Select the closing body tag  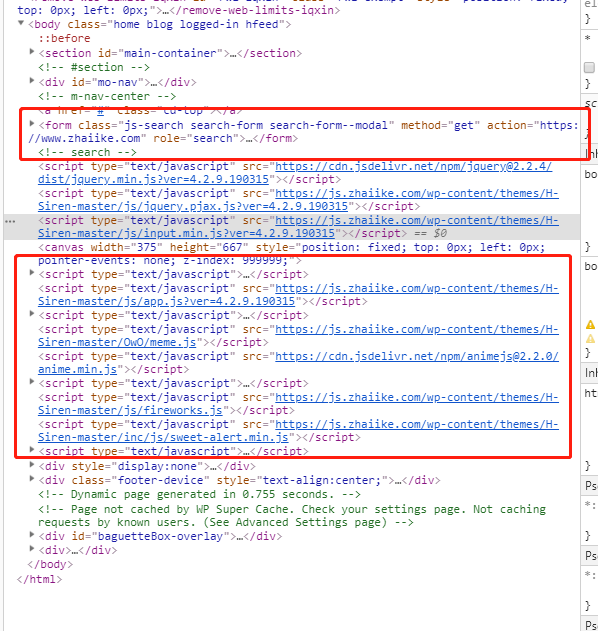pyautogui.click(x=50, y=564)
